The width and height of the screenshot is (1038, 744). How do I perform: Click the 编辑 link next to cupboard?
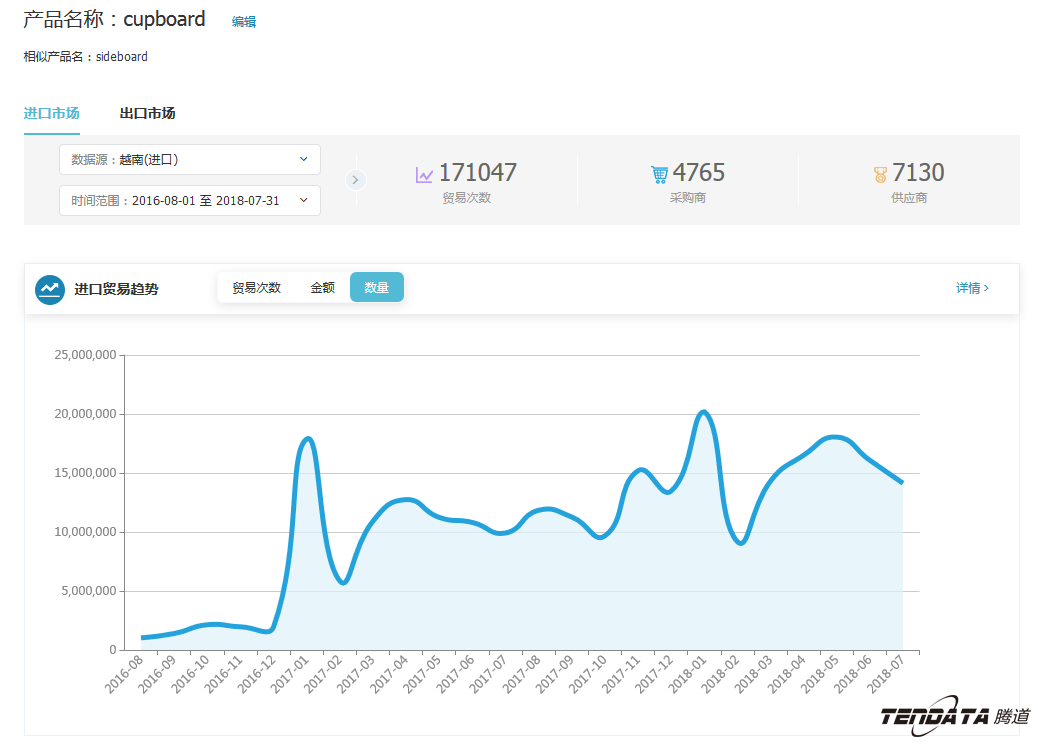pos(244,21)
